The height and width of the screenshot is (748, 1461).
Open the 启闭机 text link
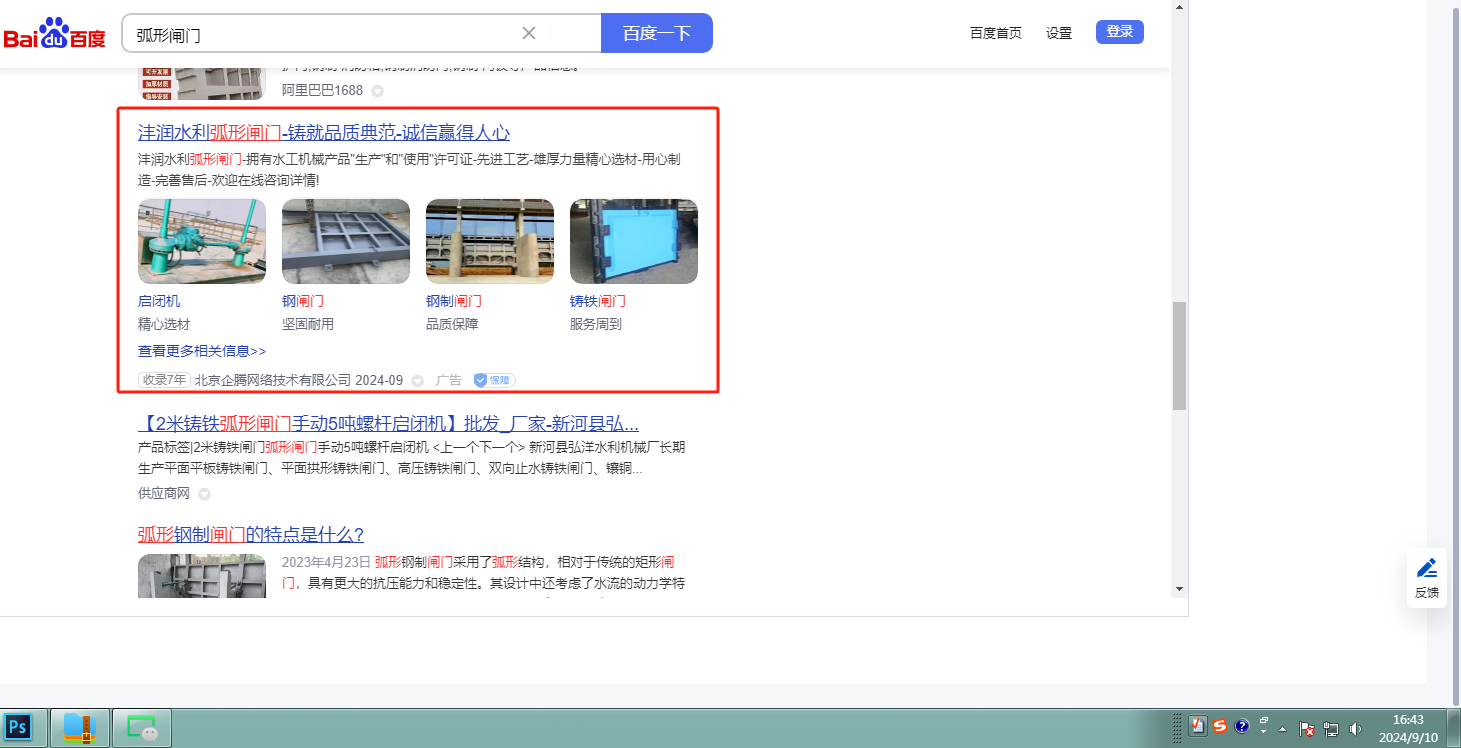(x=159, y=301)
